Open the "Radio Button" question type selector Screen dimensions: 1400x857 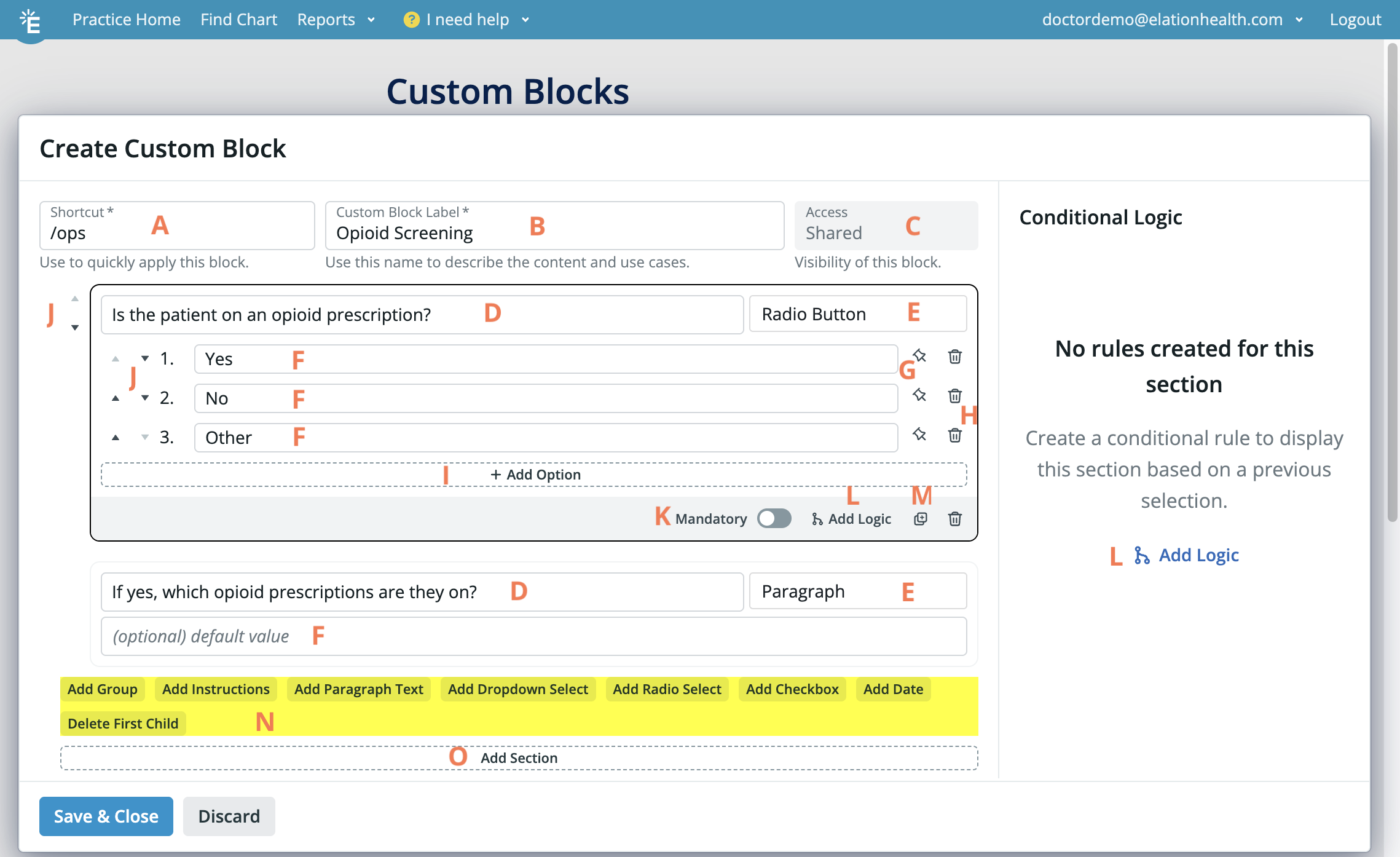[x=857, y=314]
